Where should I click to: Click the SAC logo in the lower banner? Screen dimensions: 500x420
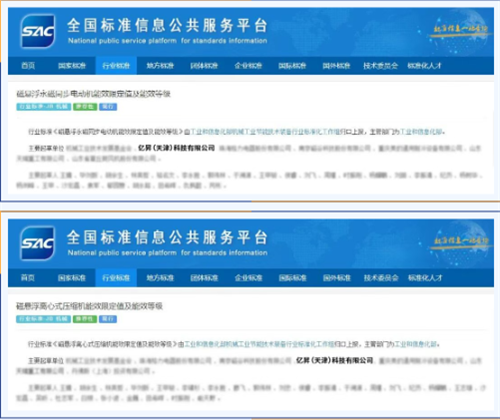click(38, 243)
